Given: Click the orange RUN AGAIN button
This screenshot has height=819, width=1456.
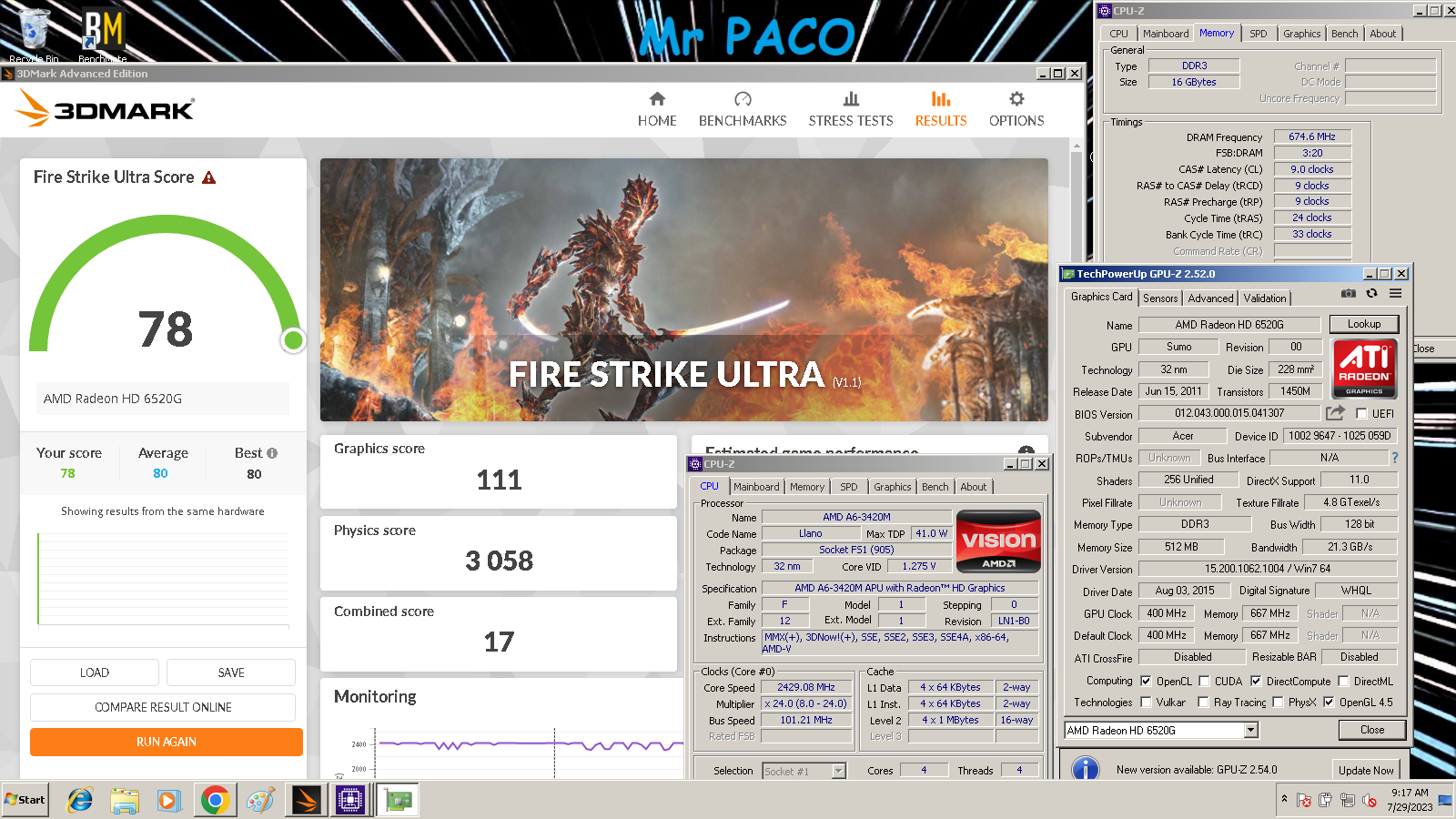Looking at the screenshot, I should [167, 742].
